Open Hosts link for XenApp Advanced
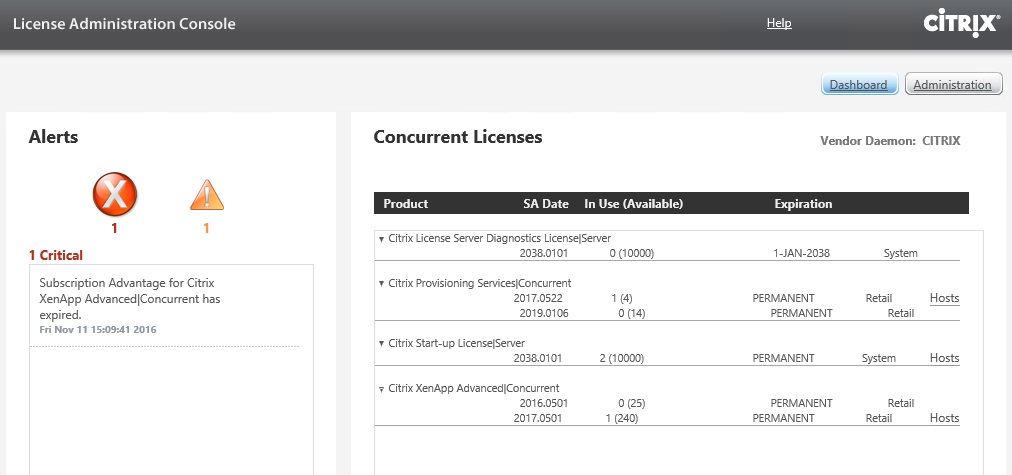The height and width of the screenshot is (475, 1012). (x=944, y=418)
